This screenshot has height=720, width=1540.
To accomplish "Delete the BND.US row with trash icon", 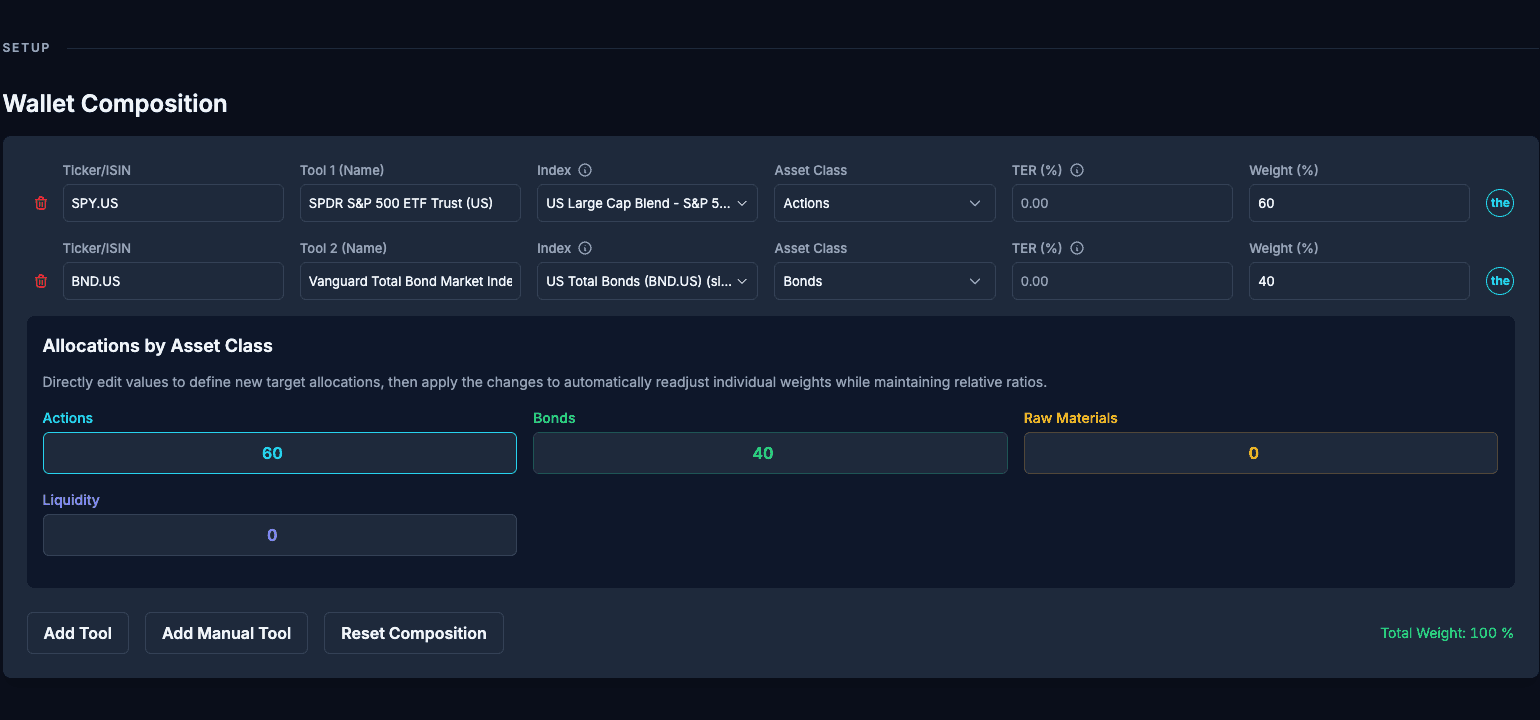I will tap(41, 281).
